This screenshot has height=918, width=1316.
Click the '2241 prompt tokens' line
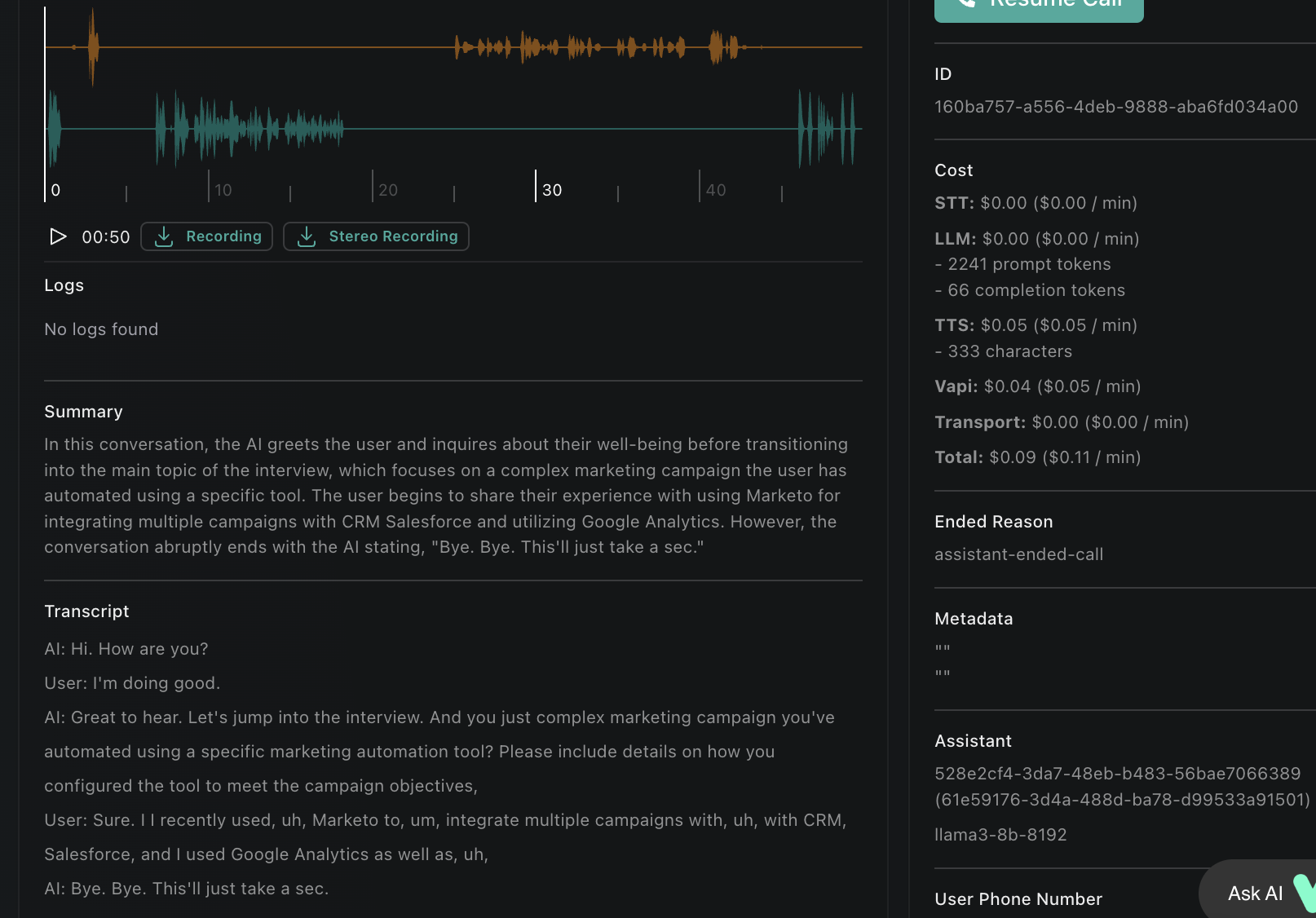[1022, 264]
